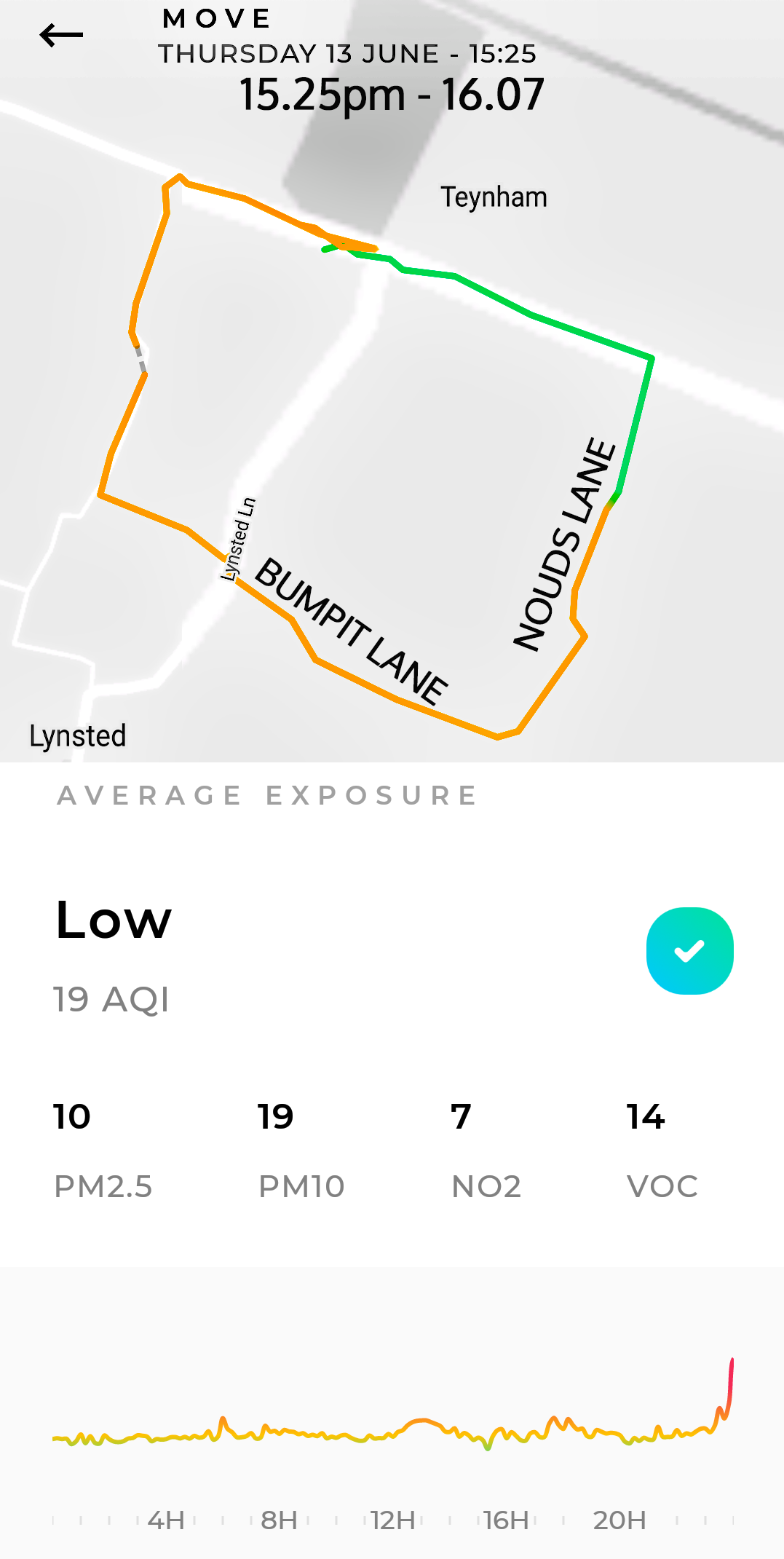Image resolution: width=784 pixels, height=1559 pixels.
Task: Tap the 15.25pm - 16.07 time range
Action: 392,95
